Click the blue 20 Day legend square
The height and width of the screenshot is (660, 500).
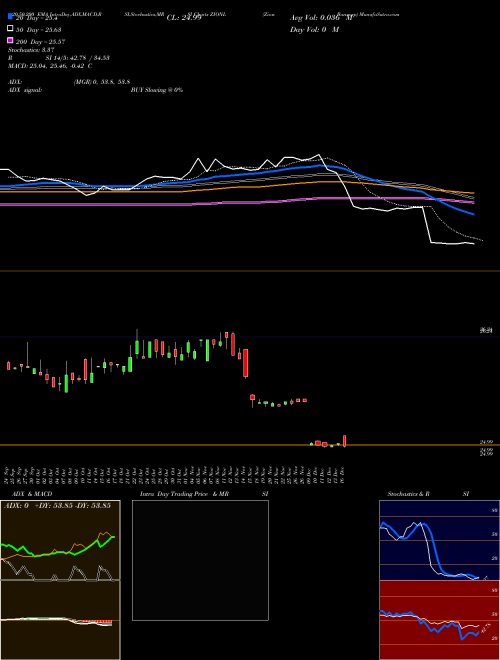10,16
